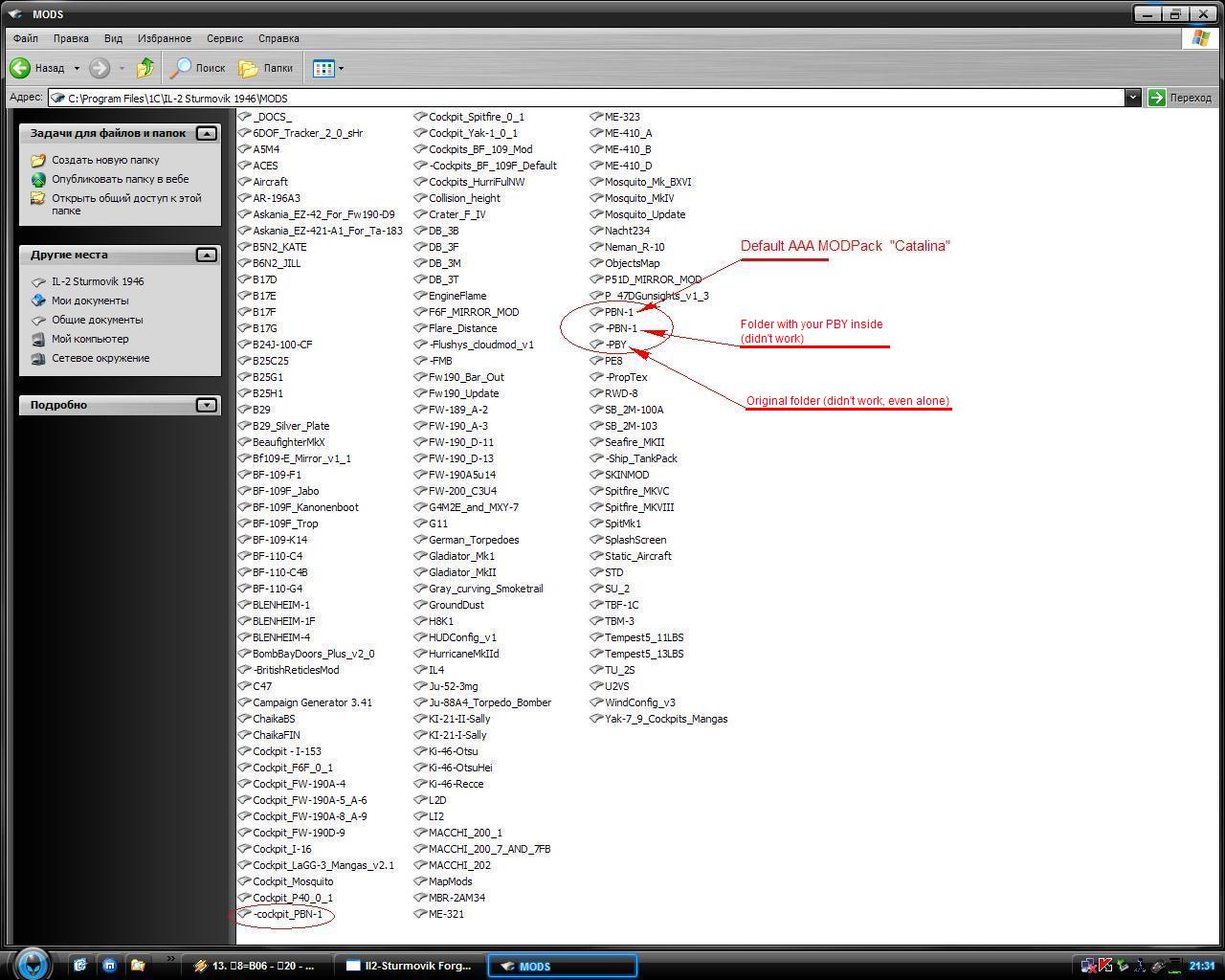Select the SplashScreen folder name

point(635,540)
